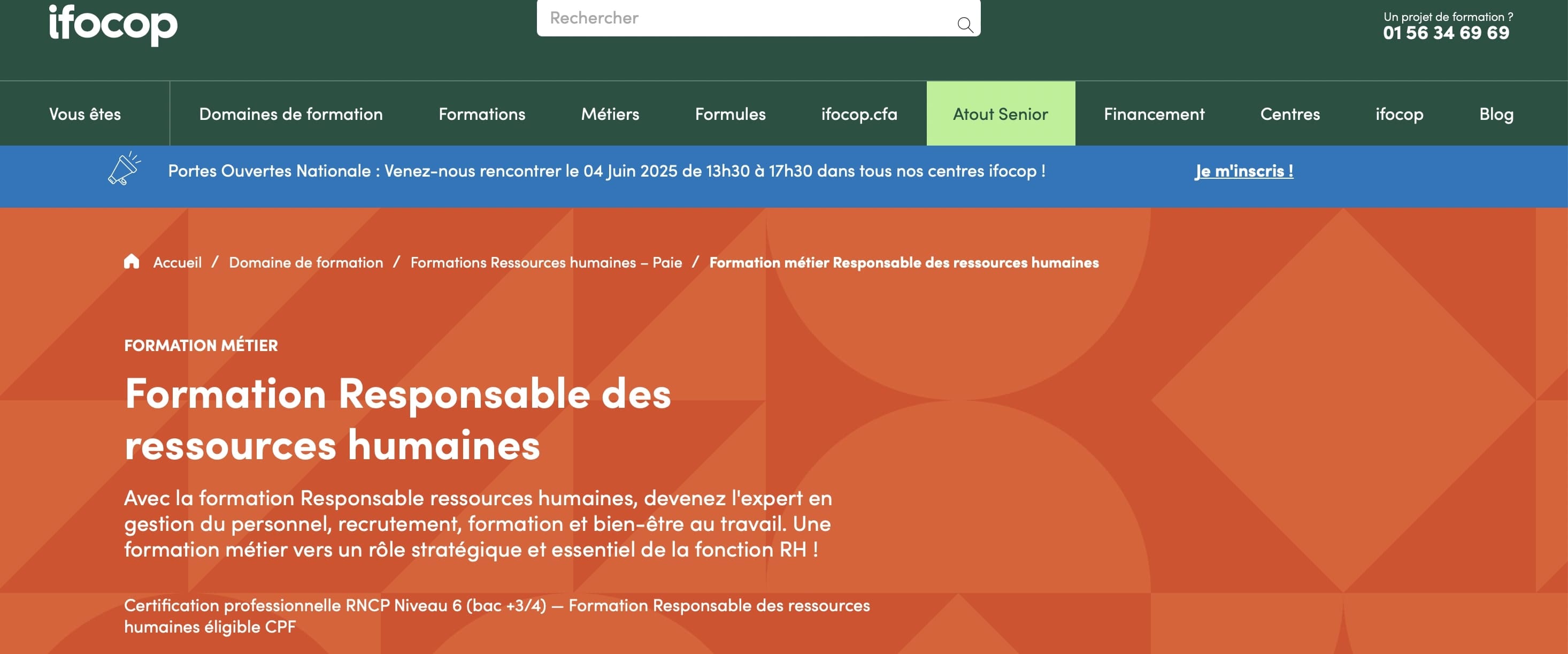
Task: Open the Formules menu
Action: point(731,114)
